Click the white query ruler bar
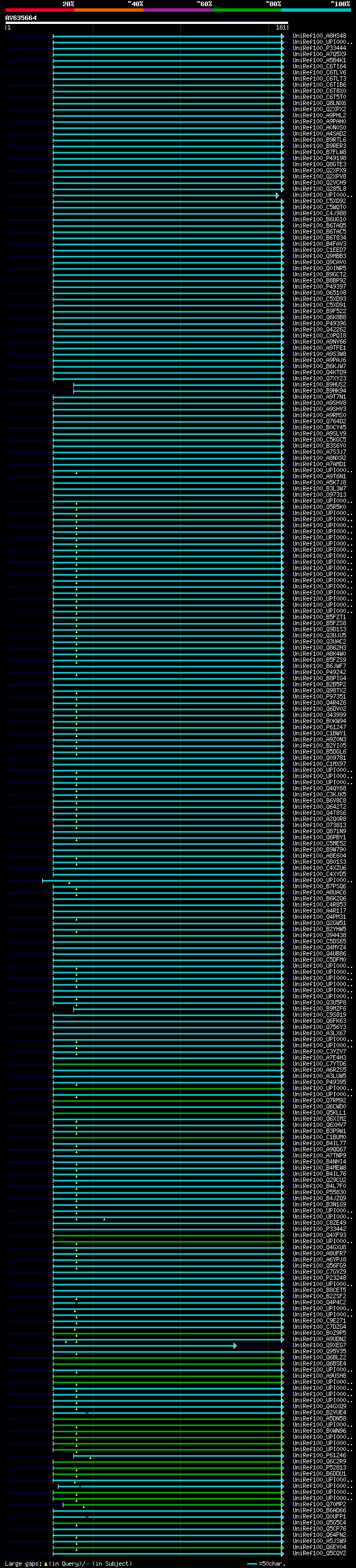Image resolution: width=356 pixels, height=1568 pixels. point(147,23)
